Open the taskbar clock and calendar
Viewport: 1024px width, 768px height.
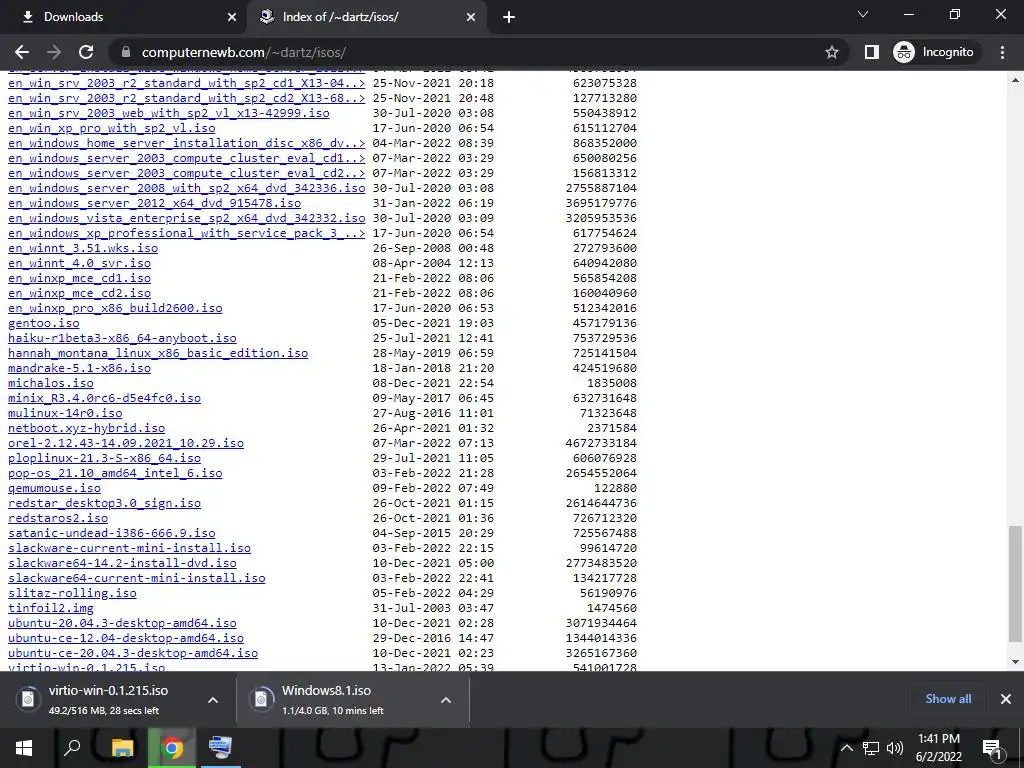click(x=938, y=748)
